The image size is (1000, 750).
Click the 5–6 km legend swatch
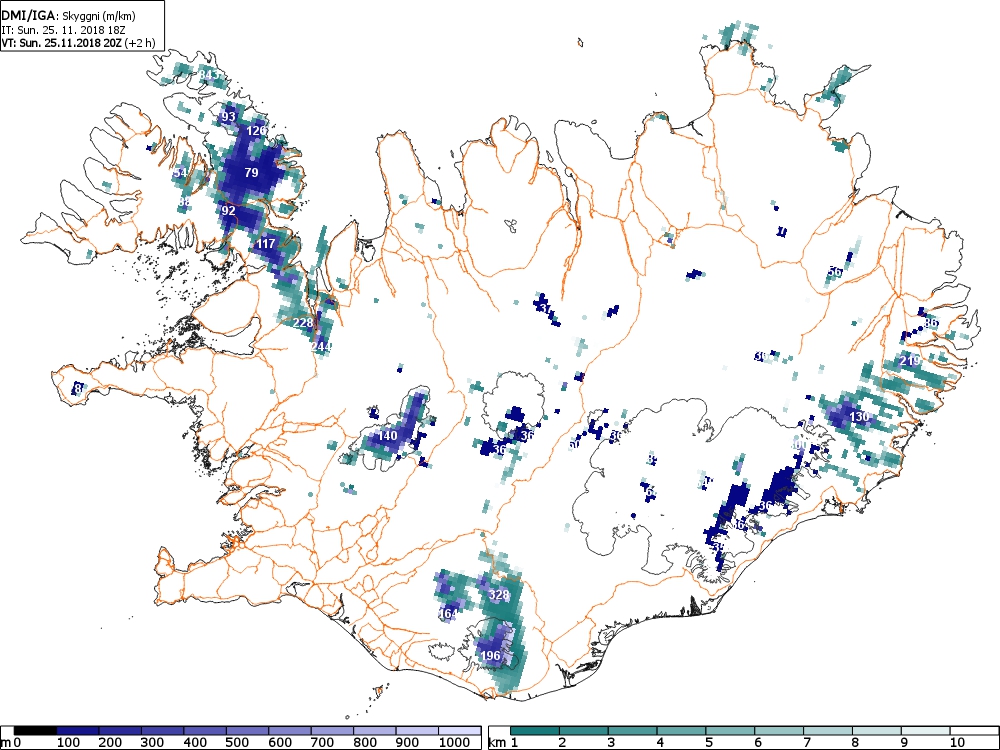pyautogui.click(x=730, y=731)
